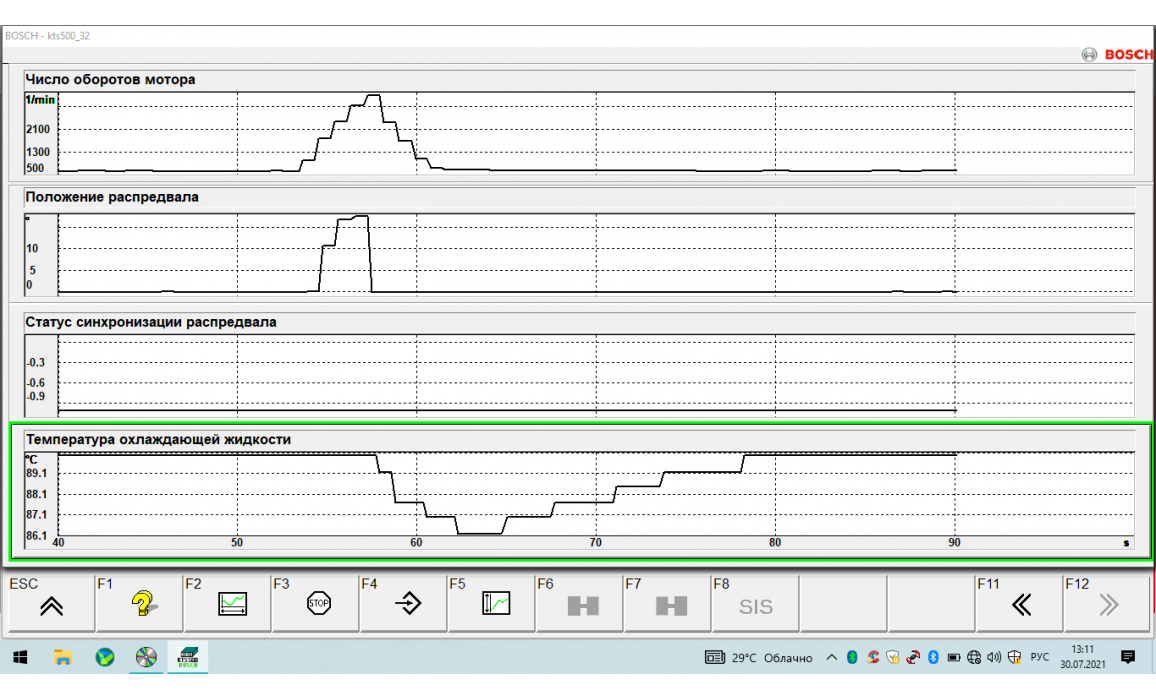Stop recording with F3 STOP icon
Viewport: 1156px width, 700px height.
point(316,604)
